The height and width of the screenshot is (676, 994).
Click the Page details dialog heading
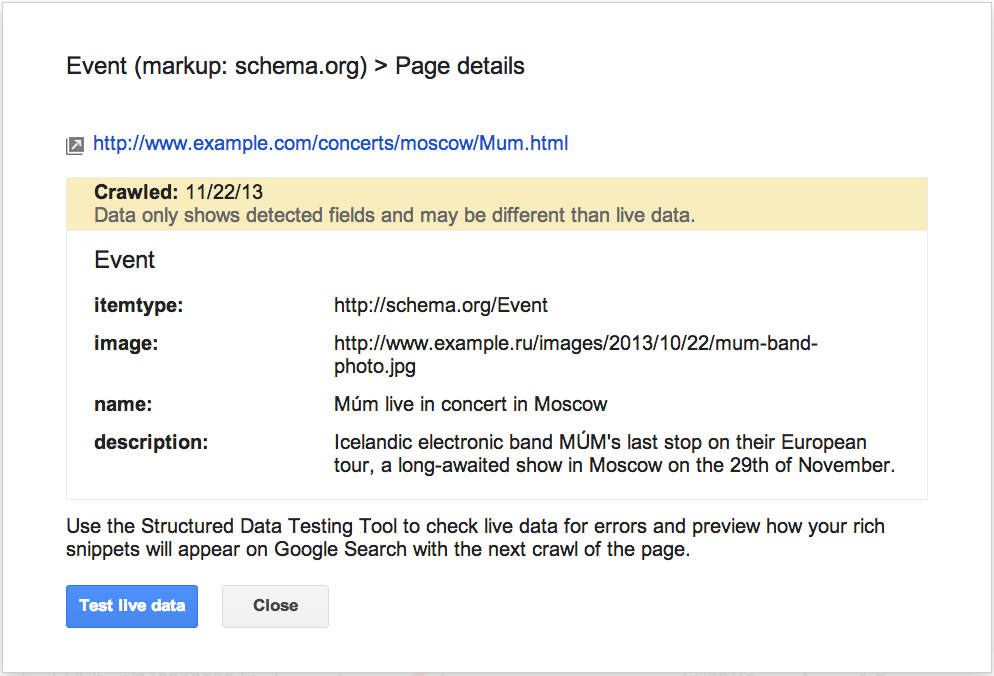point(460,67)
